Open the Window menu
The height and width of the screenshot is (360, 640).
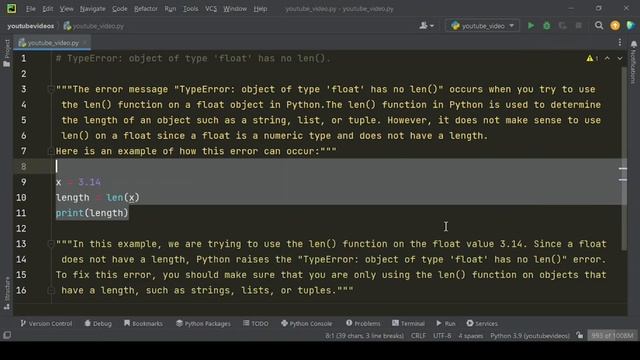click(x=235, y=9)
